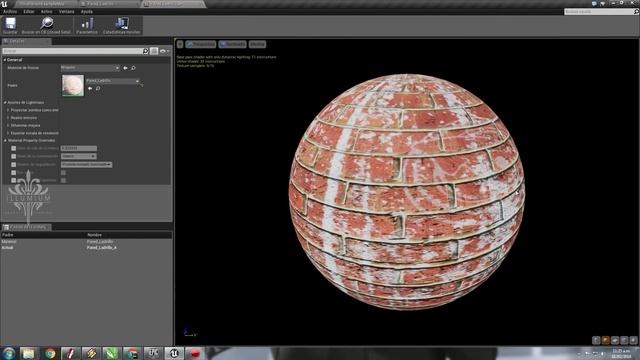Open blend mode dropdown in overrides

click(x=79, y=156)
